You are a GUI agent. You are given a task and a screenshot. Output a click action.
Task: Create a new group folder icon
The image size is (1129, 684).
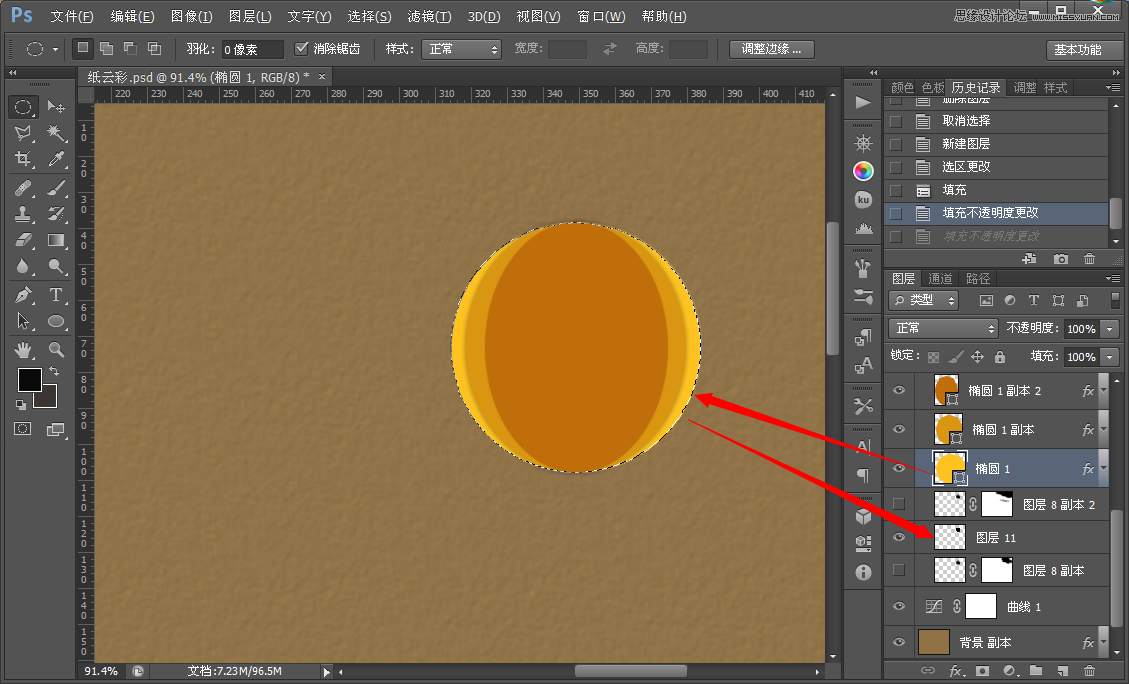pos(1035,670)
